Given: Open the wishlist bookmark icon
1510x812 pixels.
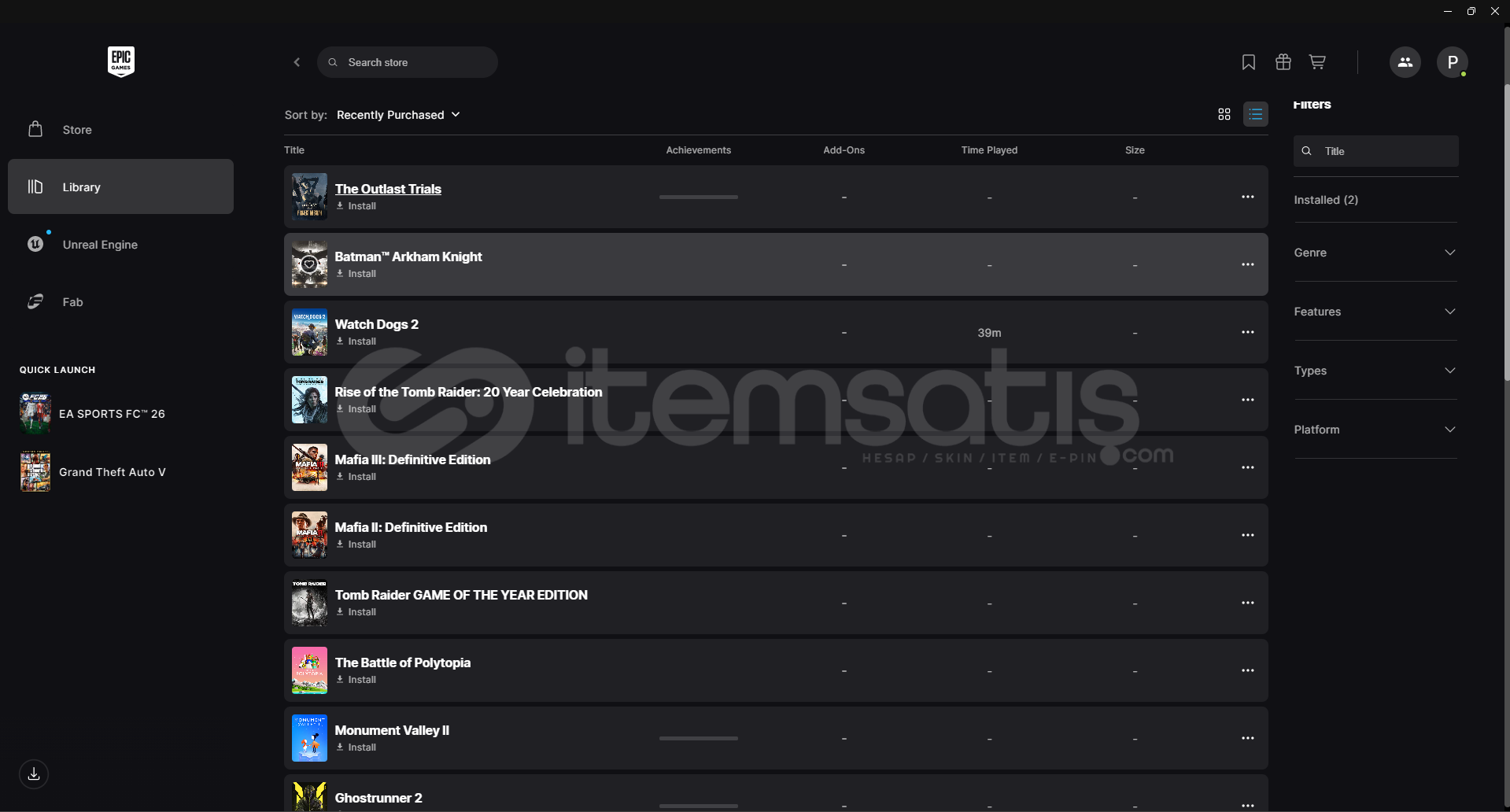Looking at the screenshot, I should pos(1249,62).
